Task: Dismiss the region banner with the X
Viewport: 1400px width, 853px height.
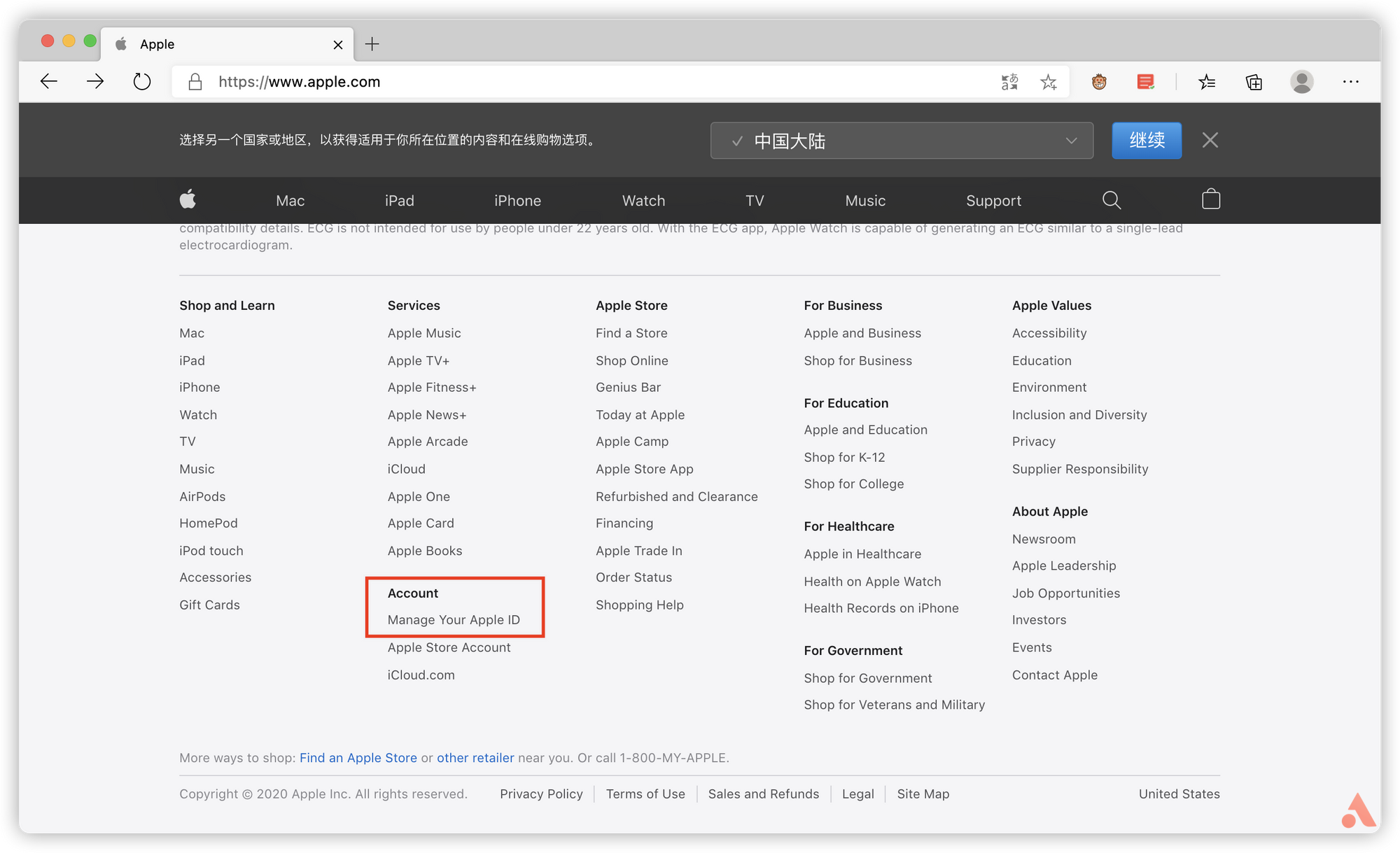Action: [x=1210, y=140]
